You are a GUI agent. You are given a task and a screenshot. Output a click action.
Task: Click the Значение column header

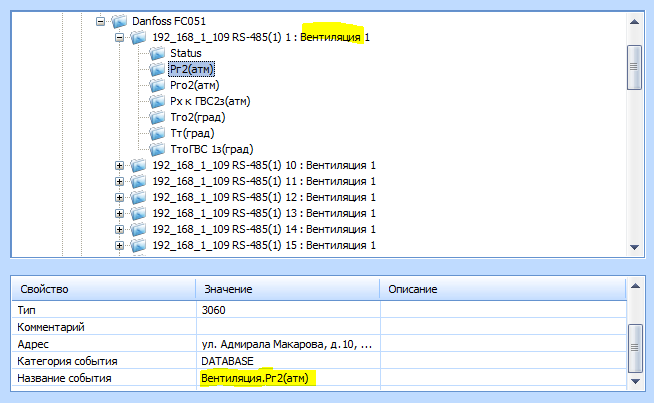point(286,289)
